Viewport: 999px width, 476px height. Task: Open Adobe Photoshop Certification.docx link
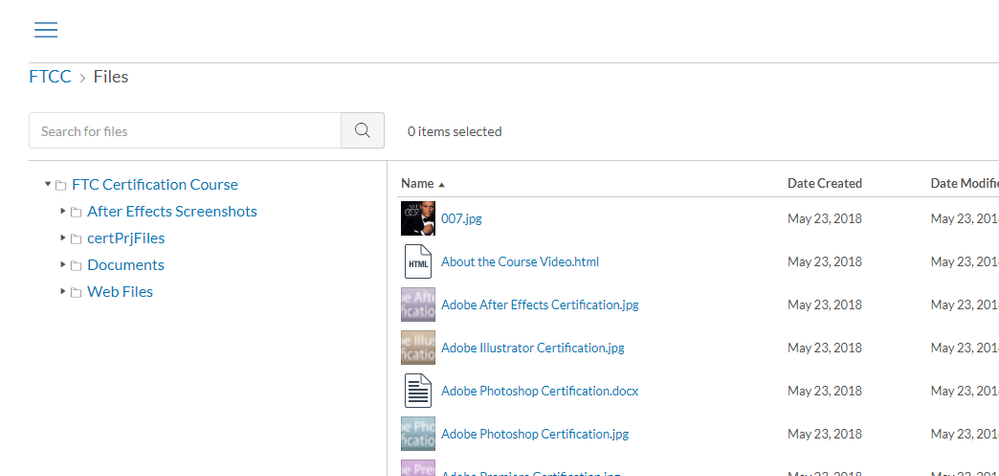pos(539,391)
